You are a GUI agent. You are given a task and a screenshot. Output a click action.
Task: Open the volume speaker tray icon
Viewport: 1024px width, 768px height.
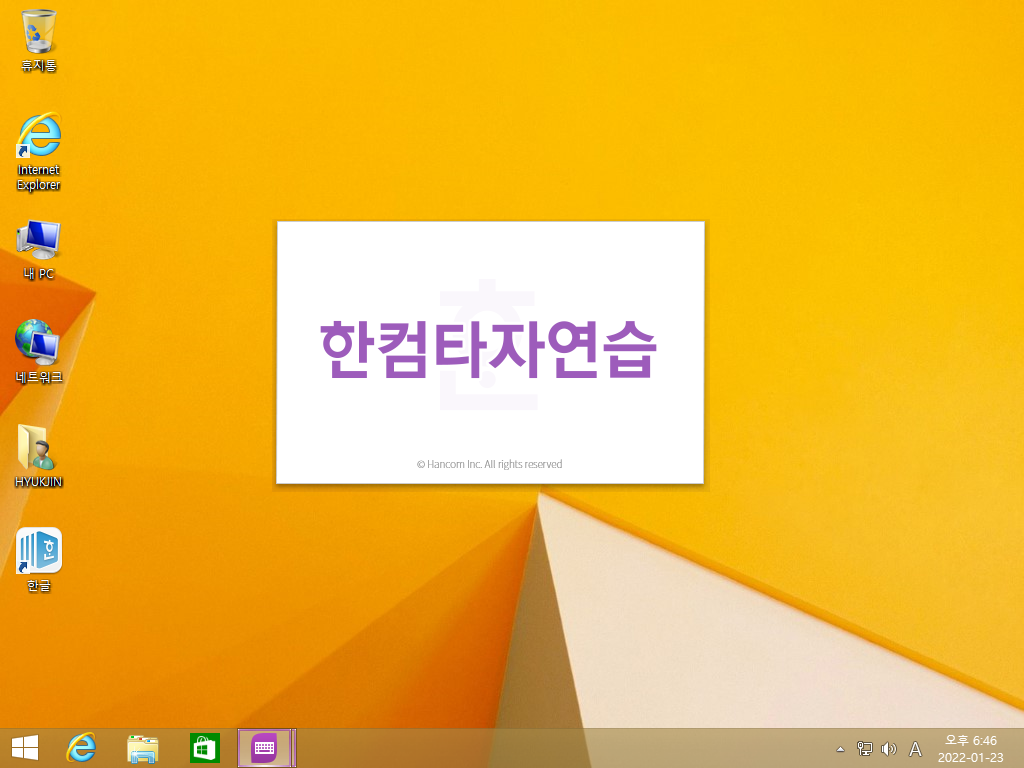point(889,749)
